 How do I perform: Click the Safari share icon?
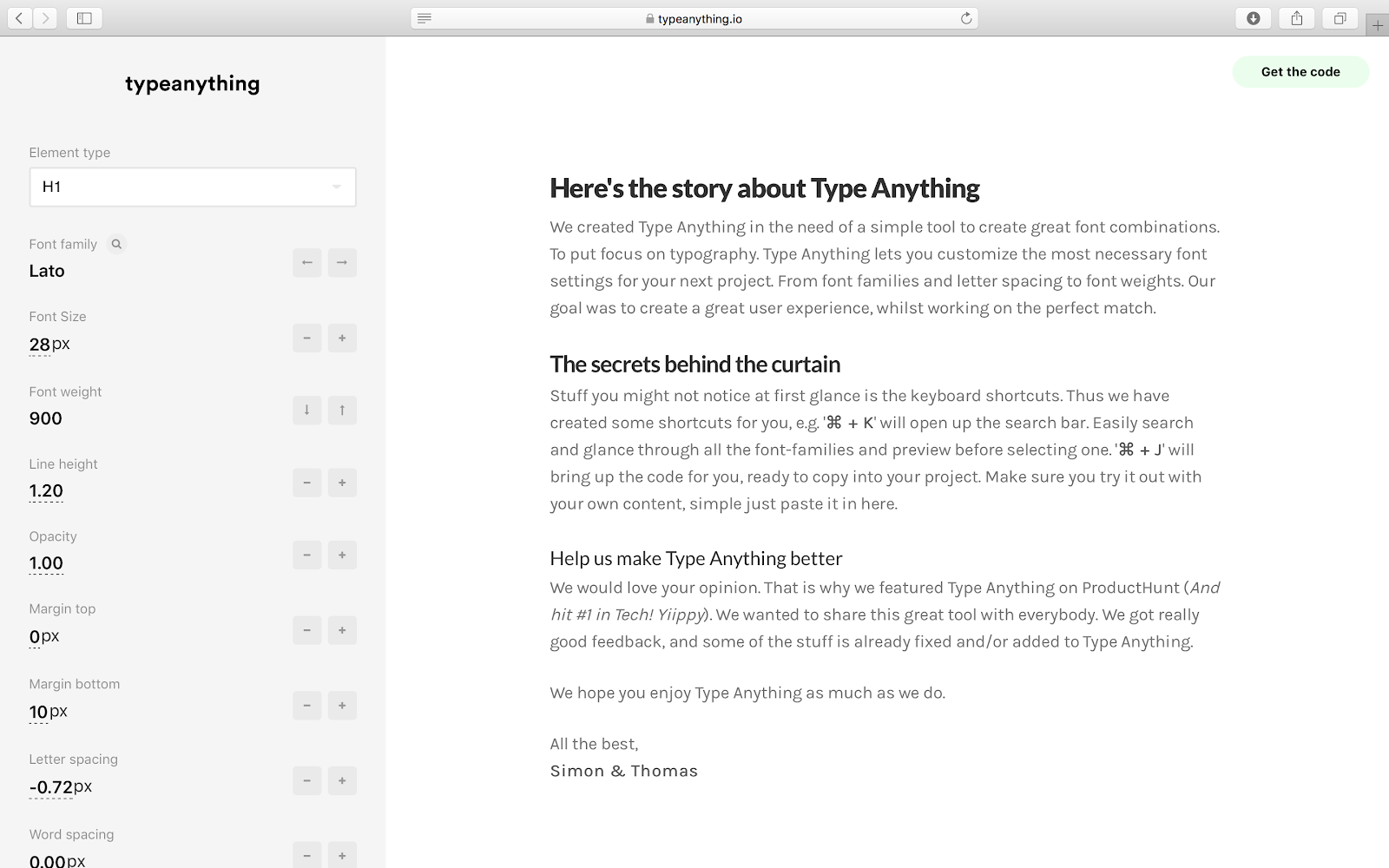point(1296,18)
